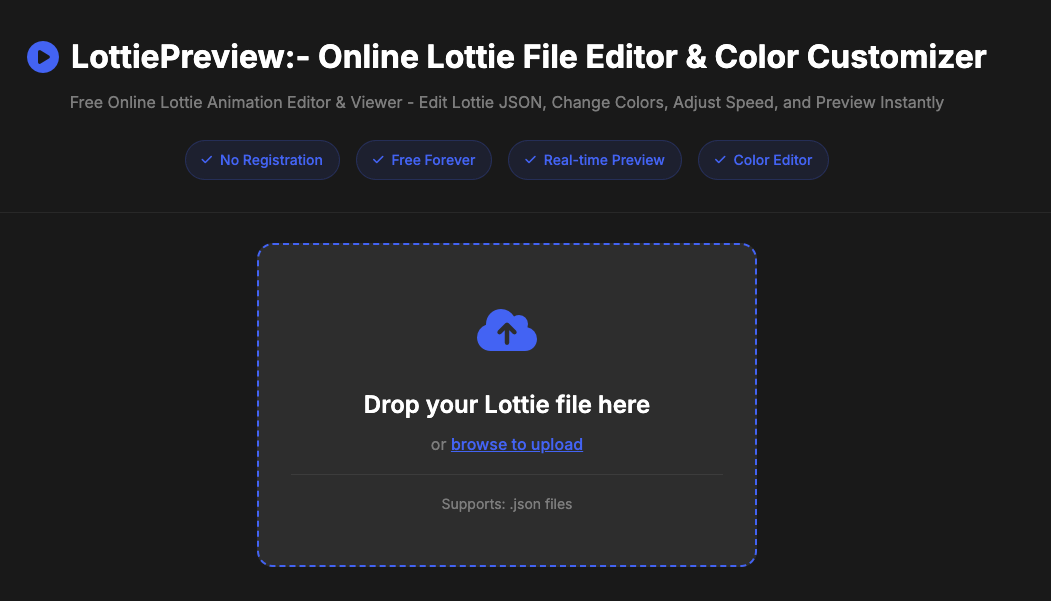Viewport: 1051px width, 601px height.
Task: Click the 'Free Online Lottie Animation Editor' subtitle
Action: (x=507, y=103)
